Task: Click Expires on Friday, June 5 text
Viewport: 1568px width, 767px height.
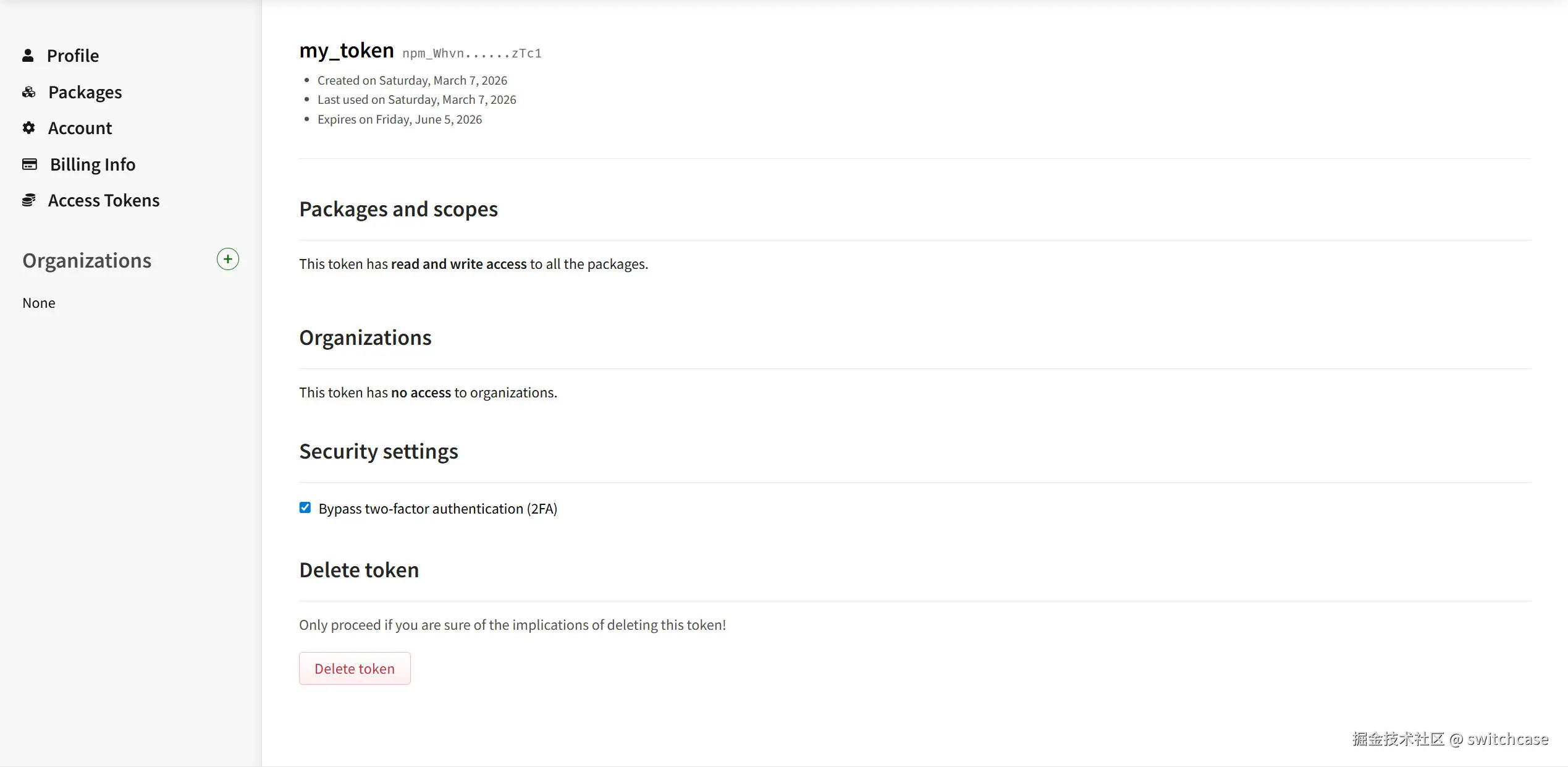Action: point(400,119)
